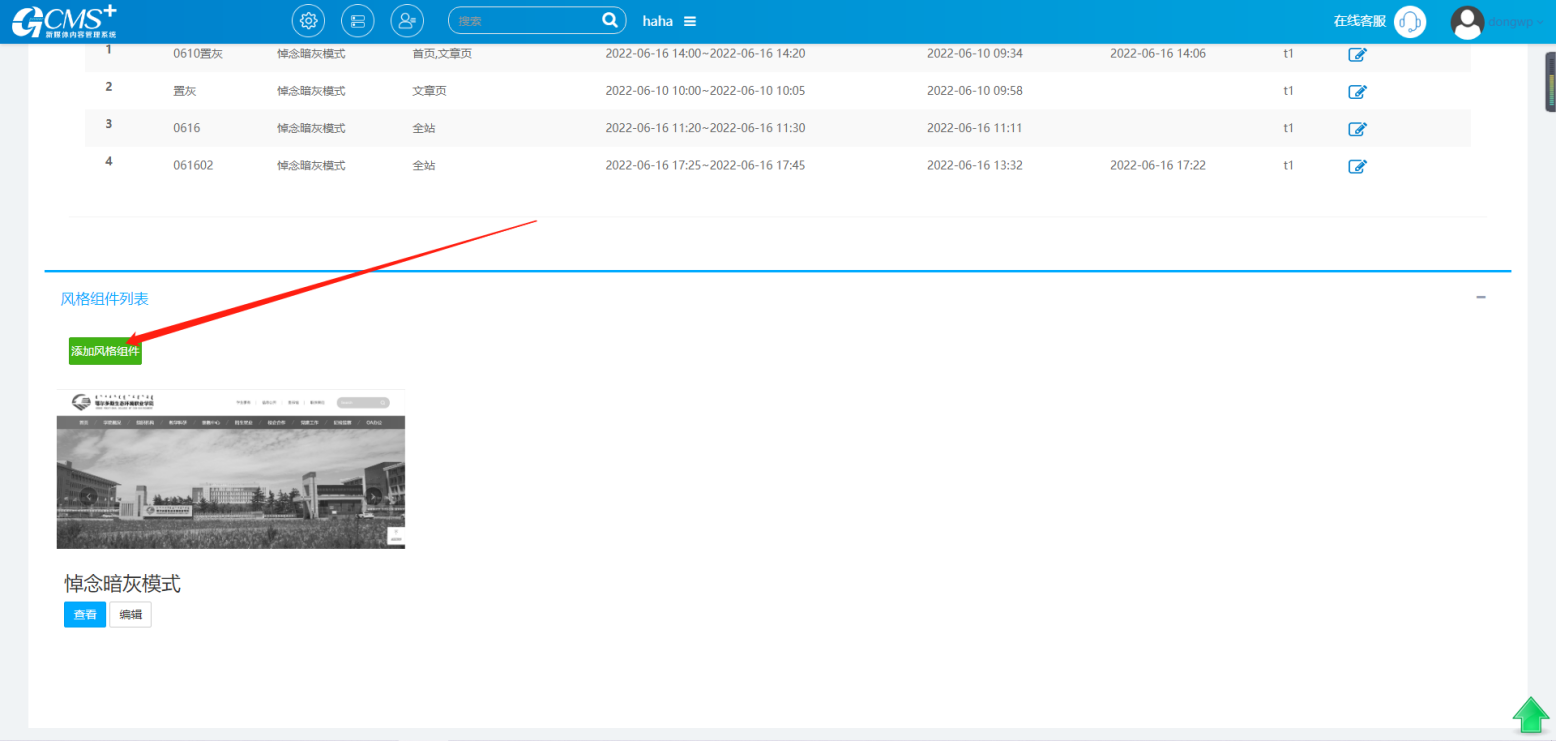The height and width of the screenshot is (741, 1556).
Task: Open the online customer service headset icon
Action: pyautogui.click(x=1410, y=22)
